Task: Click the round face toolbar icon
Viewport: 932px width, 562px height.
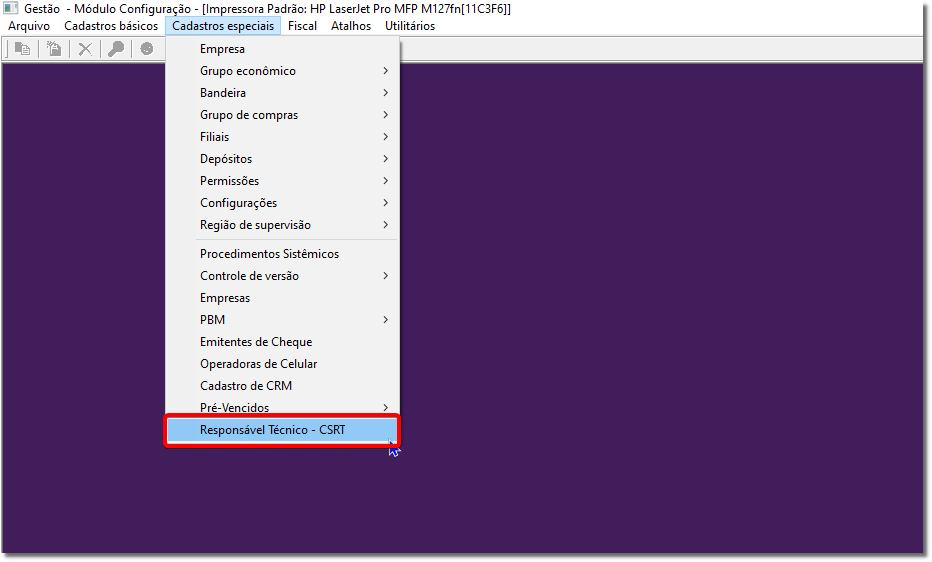Action: (x=147, y=49)
